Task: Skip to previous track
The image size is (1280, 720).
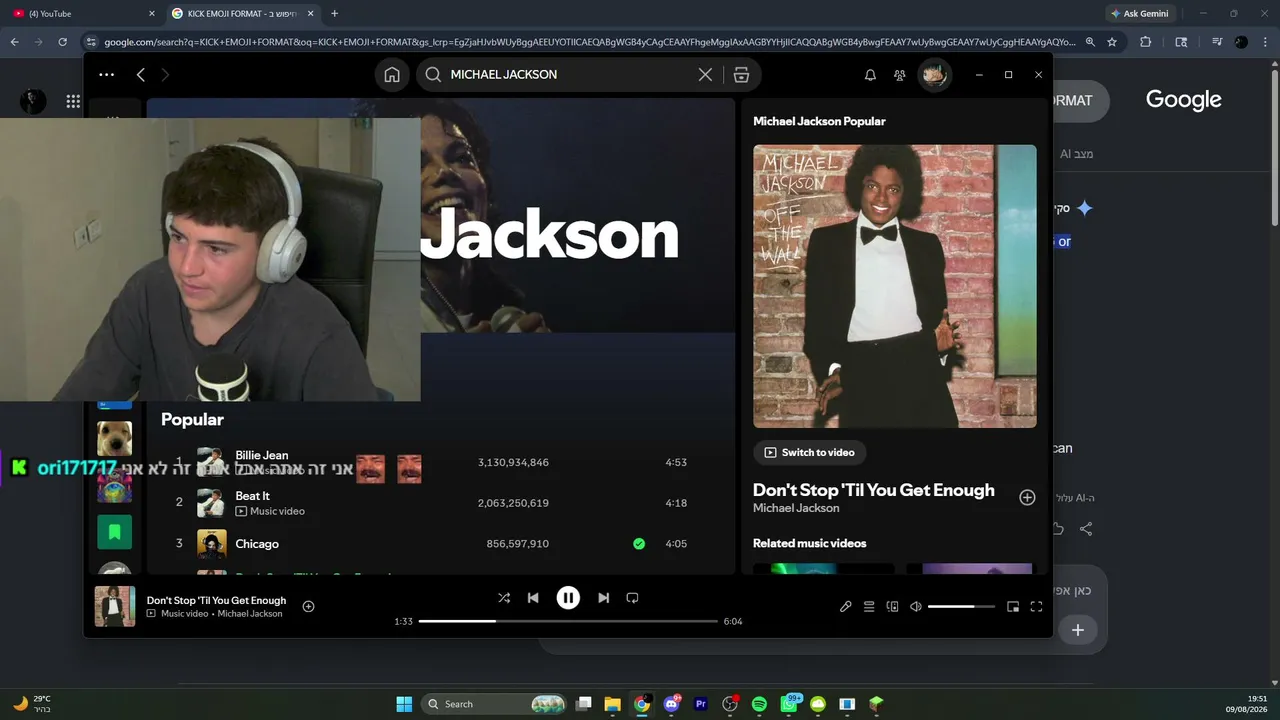Action: point(533,598)
